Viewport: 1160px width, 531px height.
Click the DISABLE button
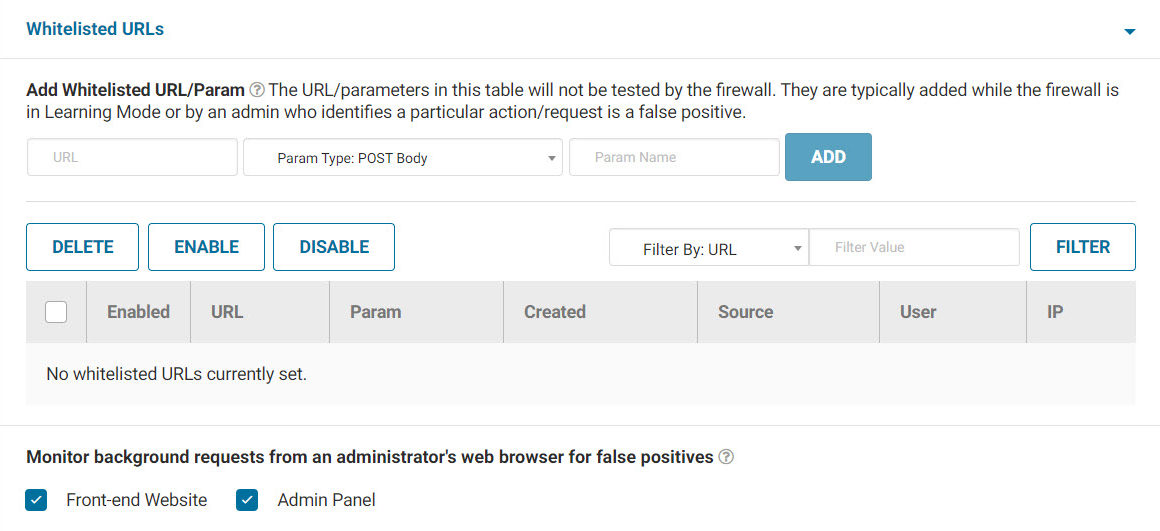(x=334, y=247)
